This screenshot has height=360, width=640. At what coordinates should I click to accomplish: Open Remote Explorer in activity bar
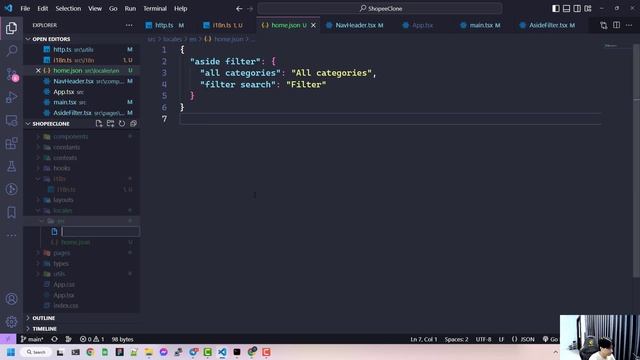pyautogui.click(x=11, y=120)
